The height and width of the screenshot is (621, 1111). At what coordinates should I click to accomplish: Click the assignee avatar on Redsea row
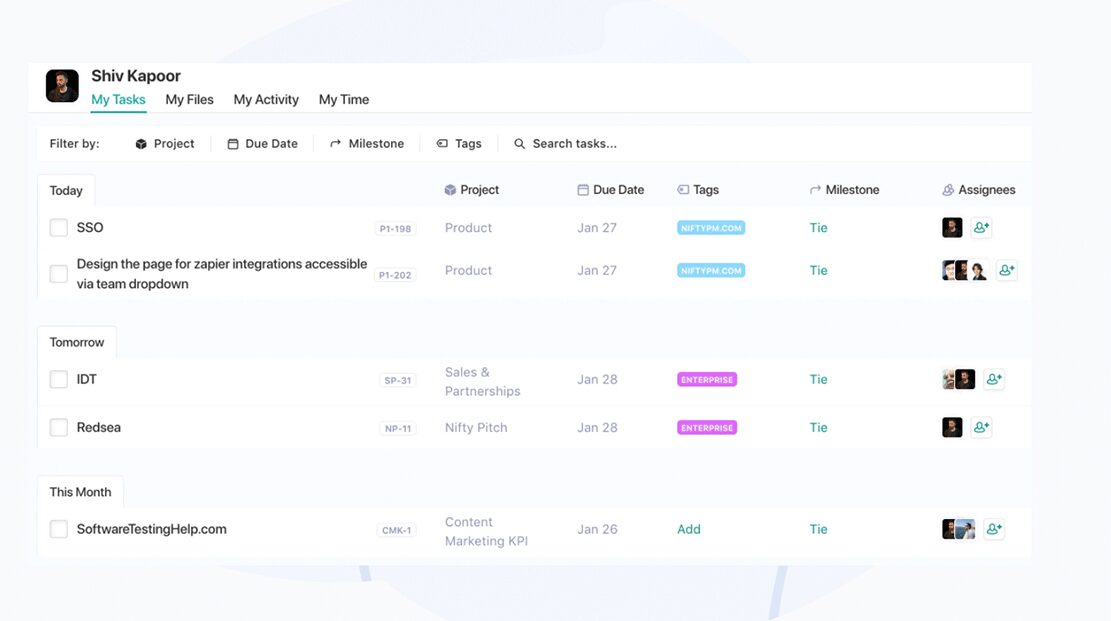952,427
